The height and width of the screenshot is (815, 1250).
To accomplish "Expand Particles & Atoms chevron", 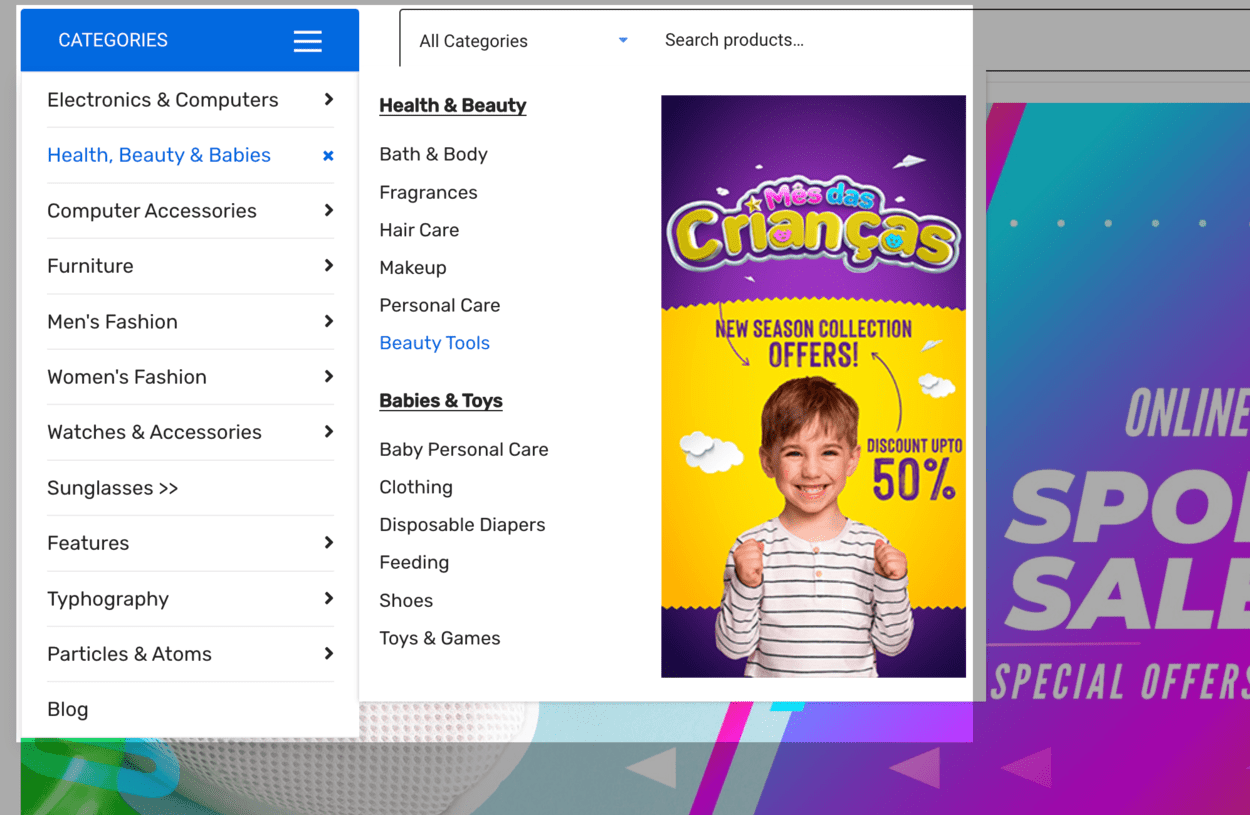I will point(329,653).
